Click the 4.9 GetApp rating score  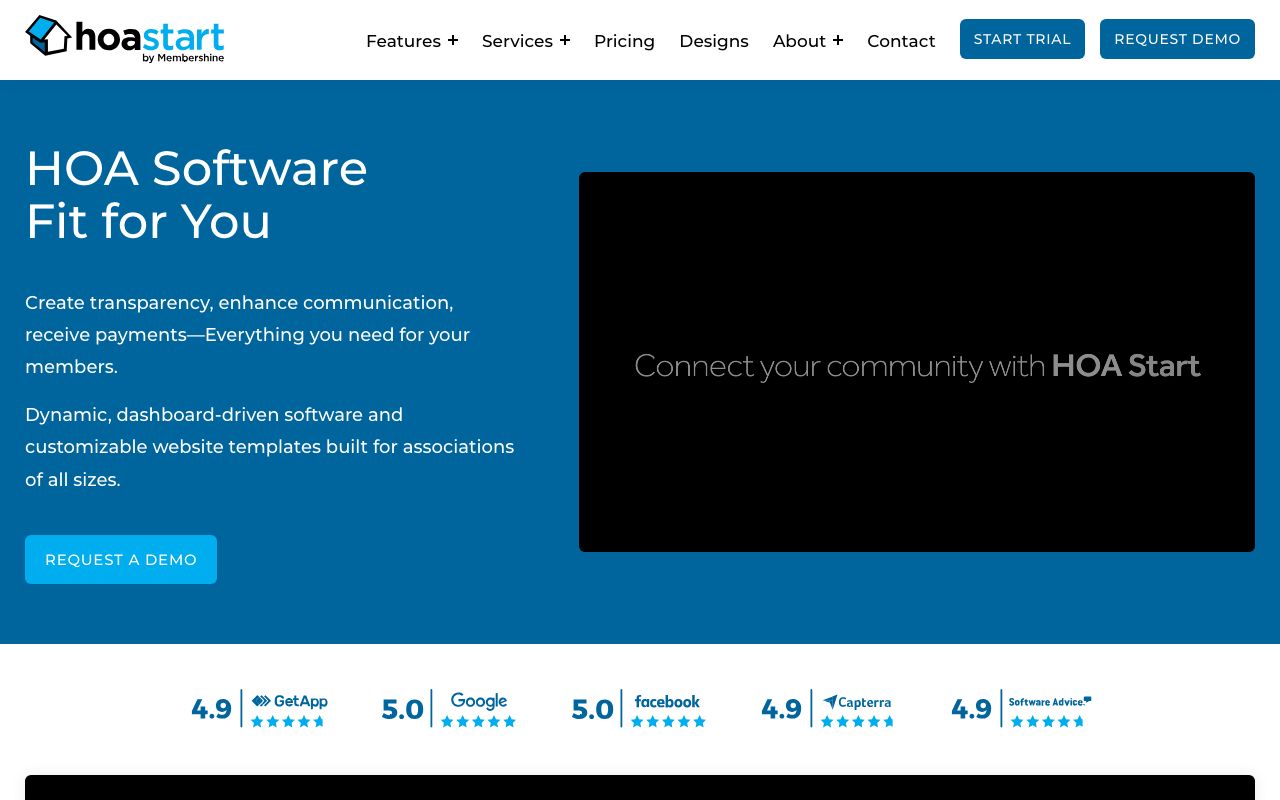pyautogui.click(x=211, y=709)
